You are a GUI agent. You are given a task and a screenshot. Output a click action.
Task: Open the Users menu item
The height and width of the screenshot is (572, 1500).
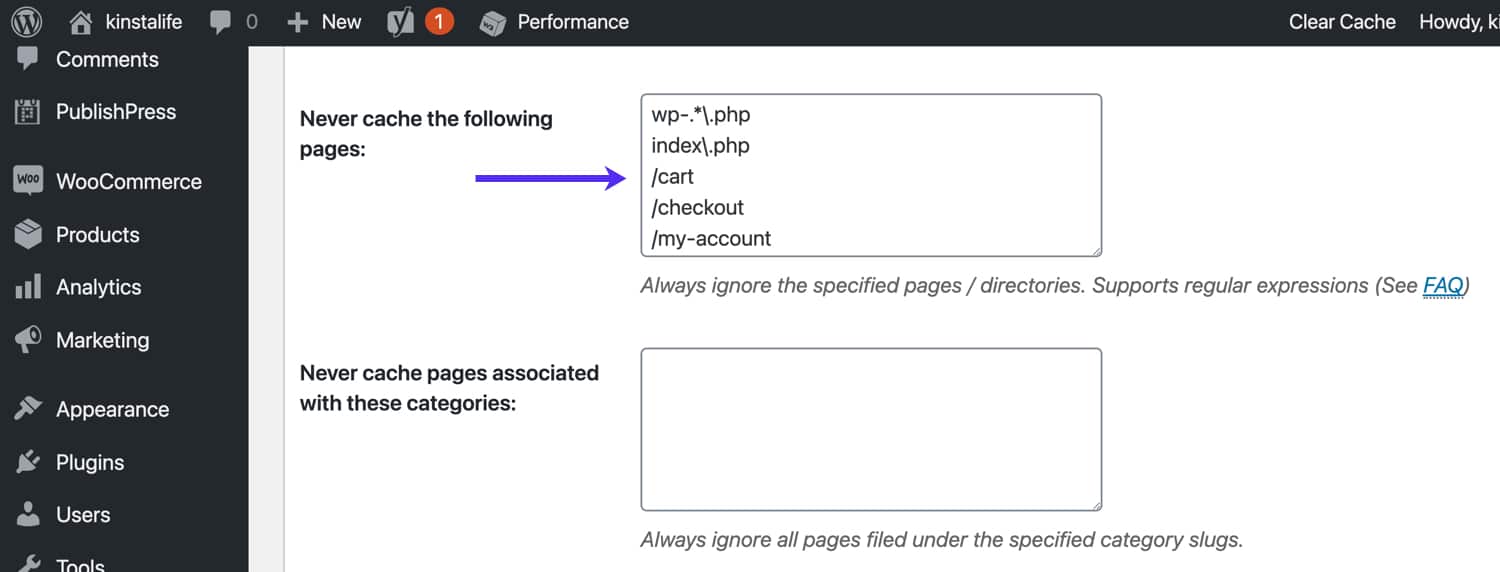tap(83, 515)
